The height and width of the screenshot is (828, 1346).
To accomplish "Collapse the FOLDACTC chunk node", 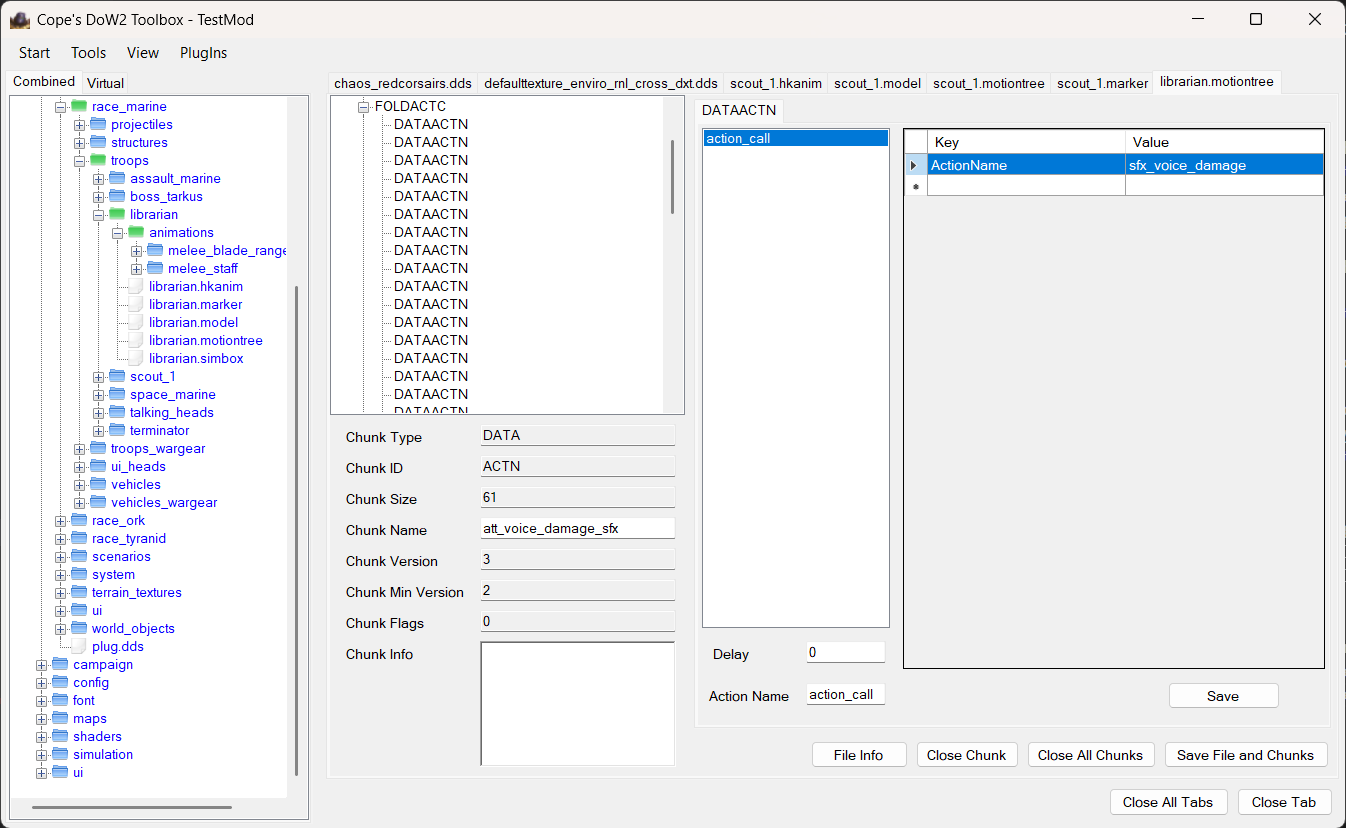I will [364, 106].
